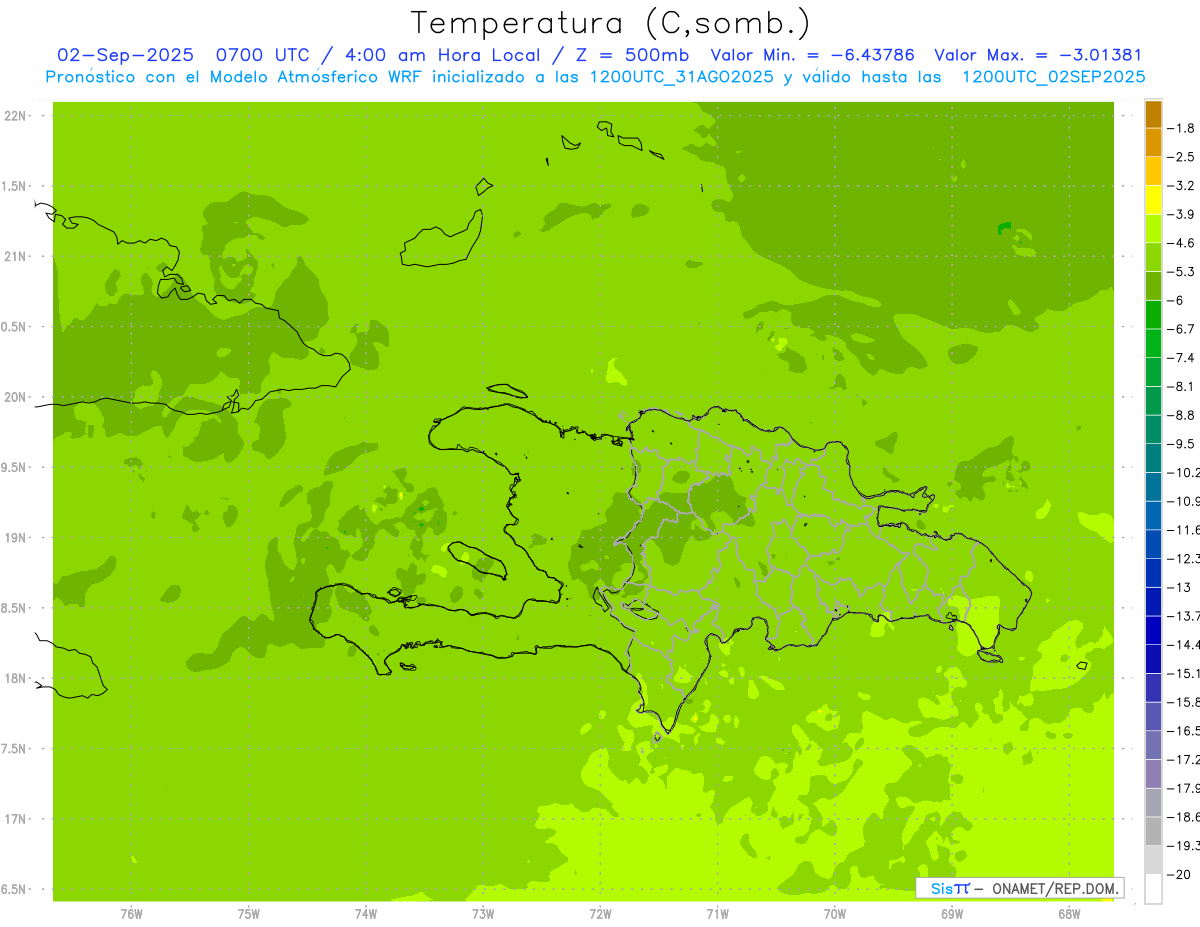1200x927 pixels.
Task: Click "Valor Min. = -6.43786" in the header
Action: 812,55
